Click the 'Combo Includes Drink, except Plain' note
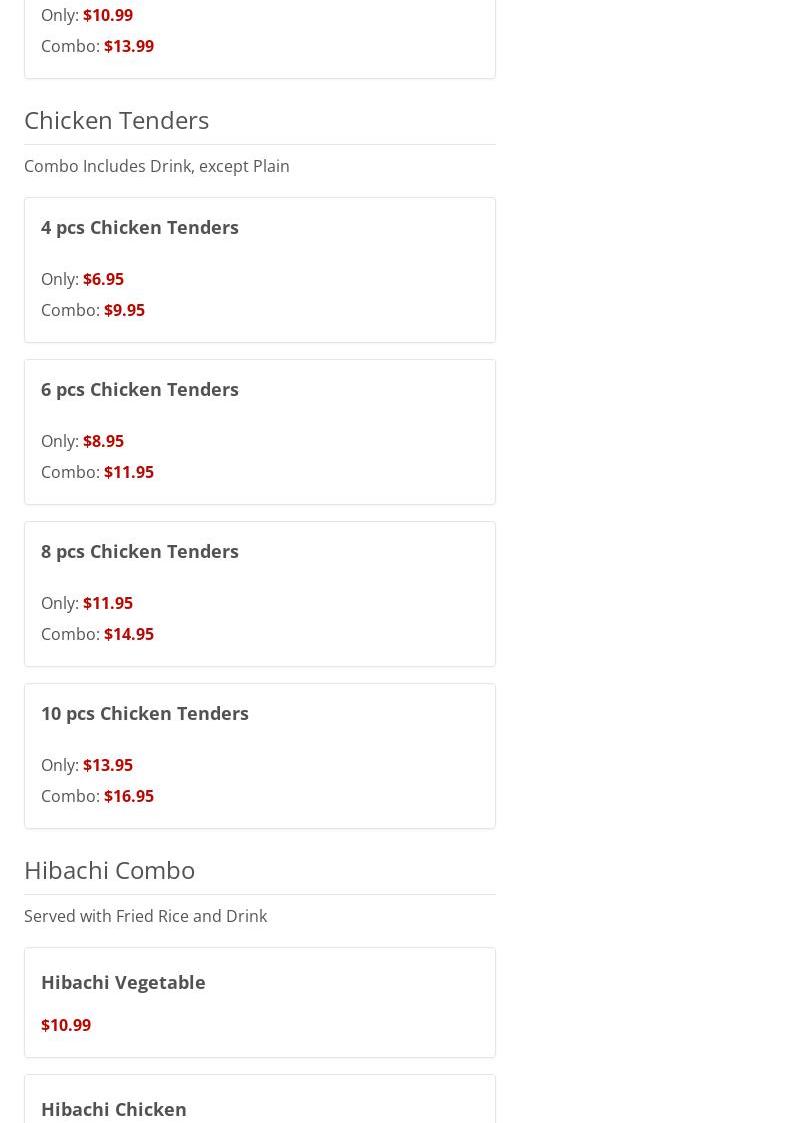Viewport: 785px width, 1123px height. (157, 165)
